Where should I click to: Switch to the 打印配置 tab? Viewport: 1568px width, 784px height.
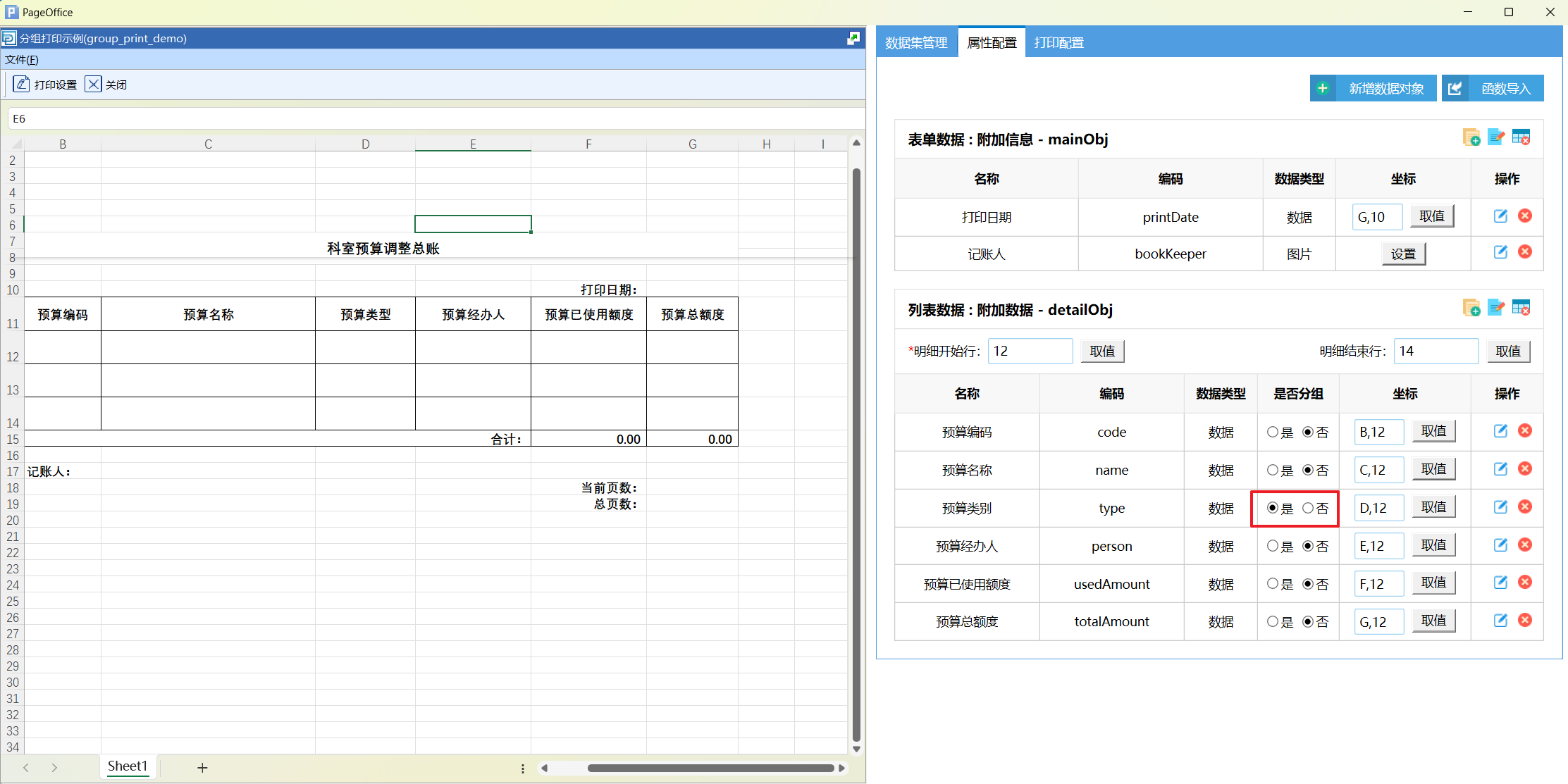pos(1058,43)
